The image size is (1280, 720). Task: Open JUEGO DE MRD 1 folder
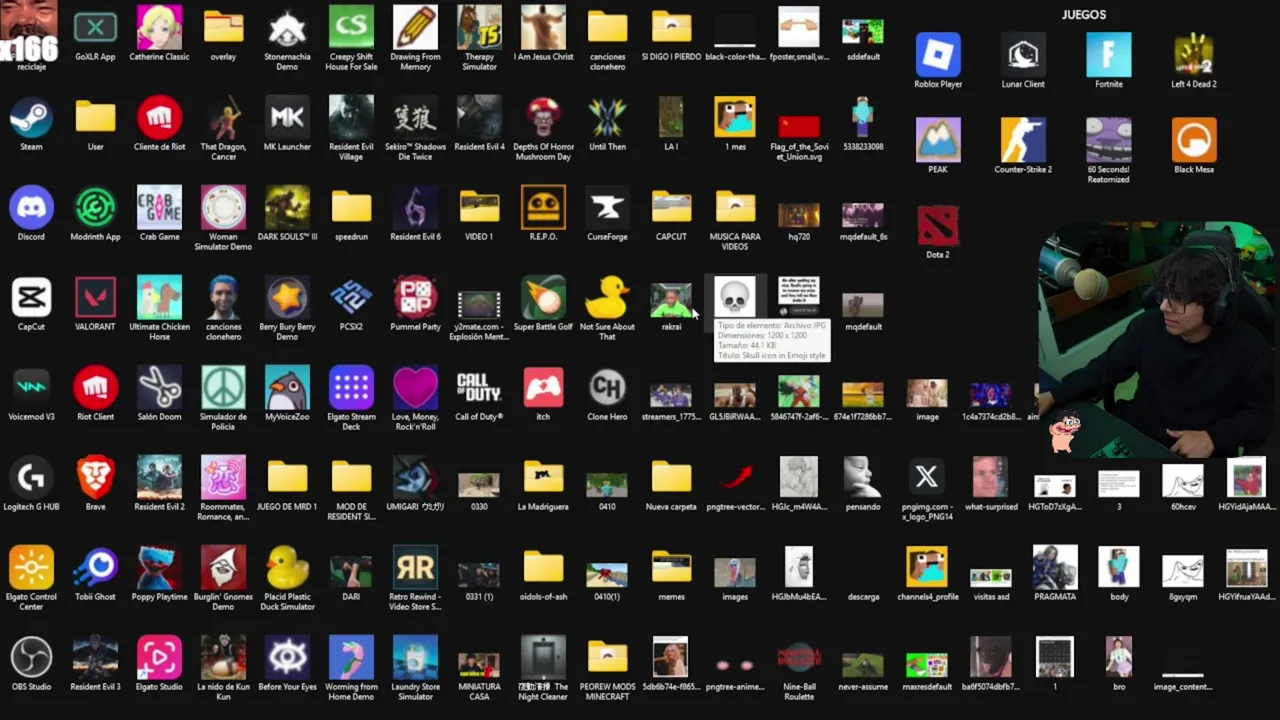click(287, 478)
